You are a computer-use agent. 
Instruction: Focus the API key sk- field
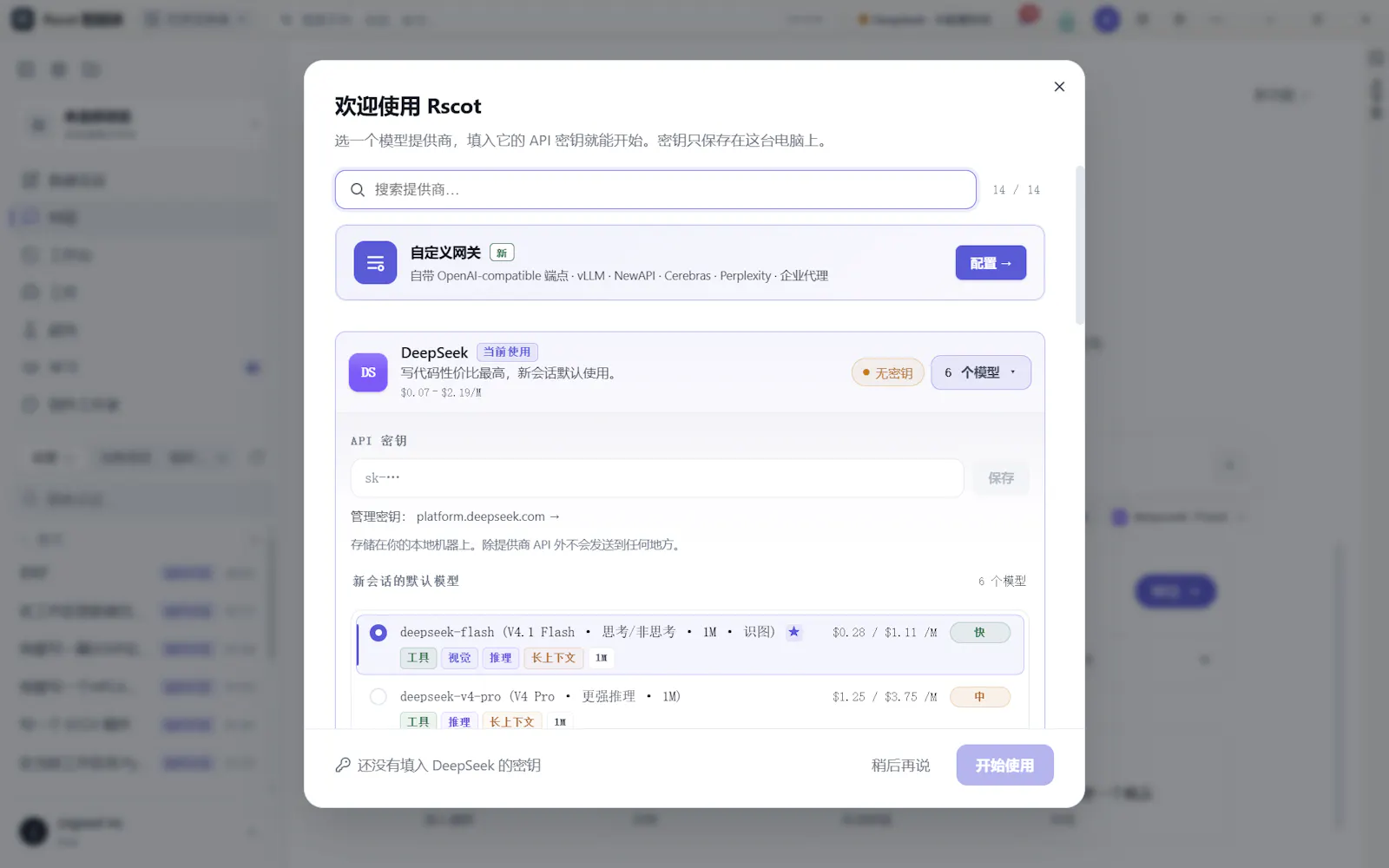(657, 478)
